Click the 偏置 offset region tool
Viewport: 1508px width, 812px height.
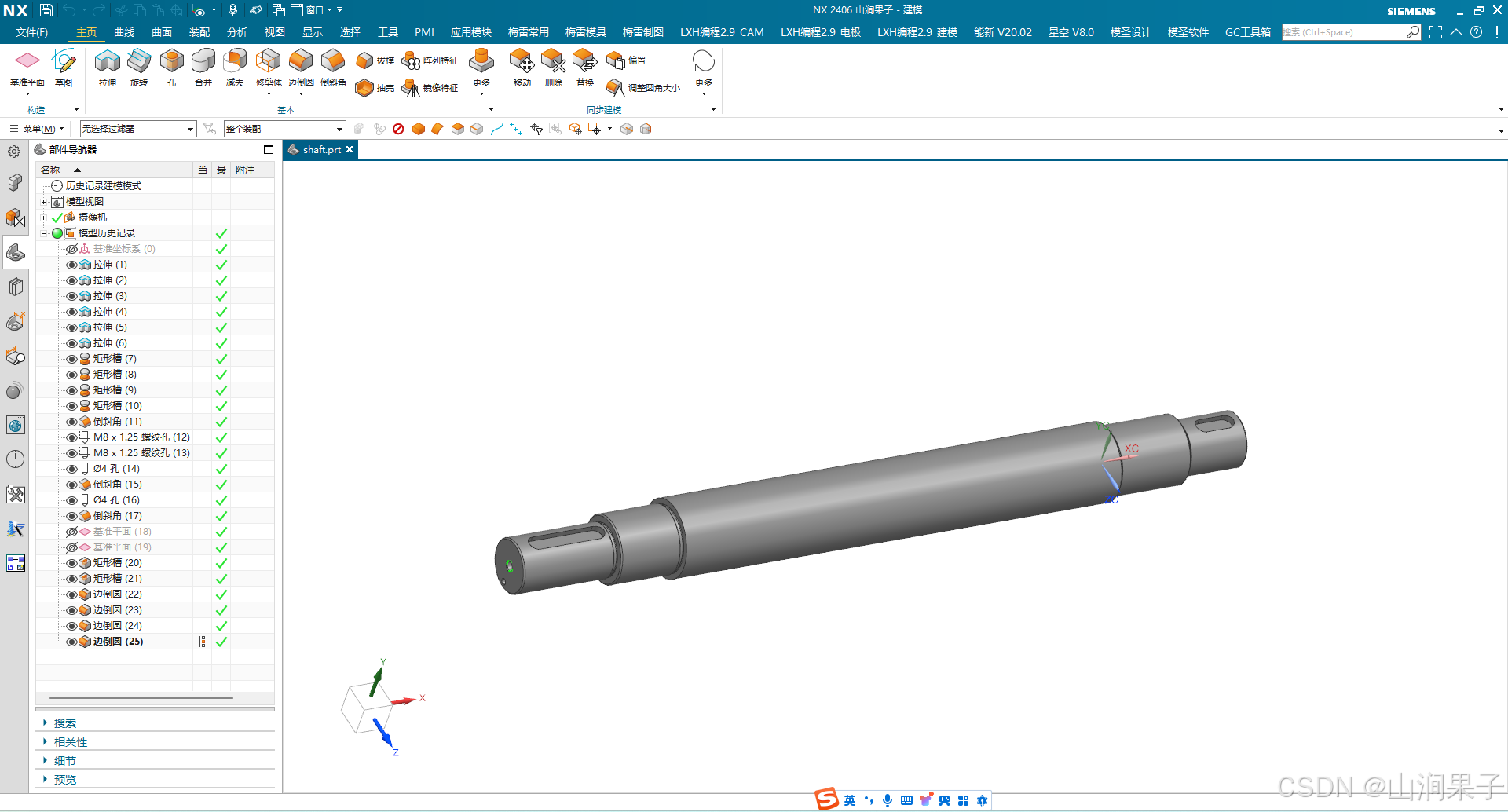tap(626, 60)
